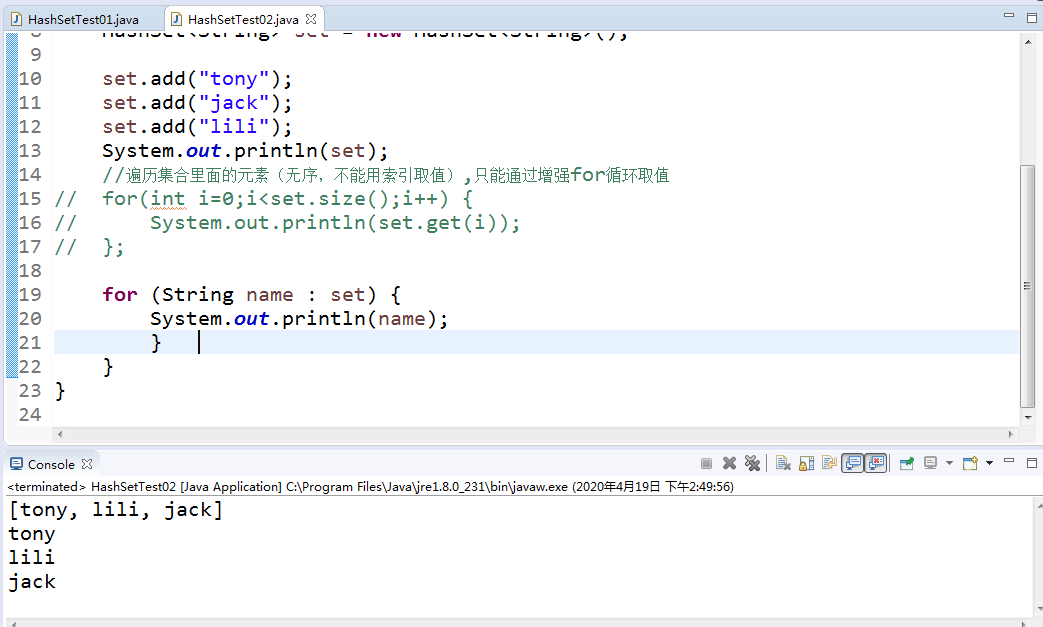
Task: Maximize the Console panel
Action: tap(1032, 463)
